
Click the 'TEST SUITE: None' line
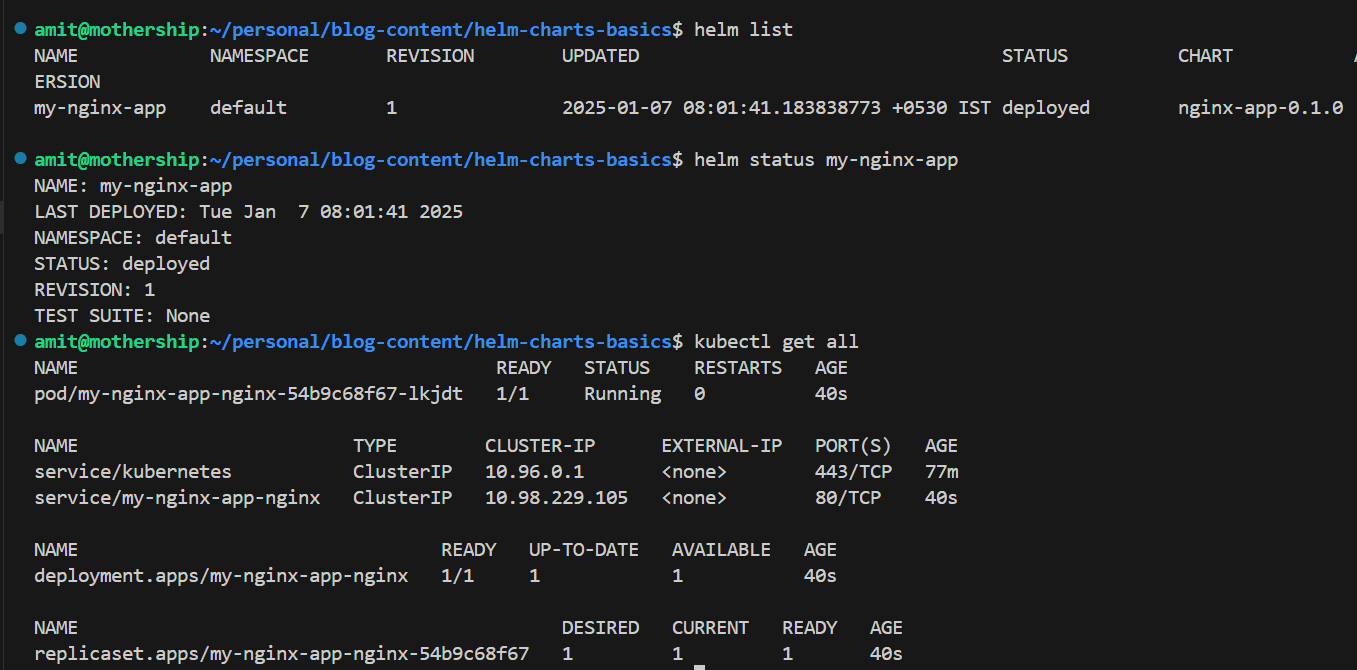122,316
